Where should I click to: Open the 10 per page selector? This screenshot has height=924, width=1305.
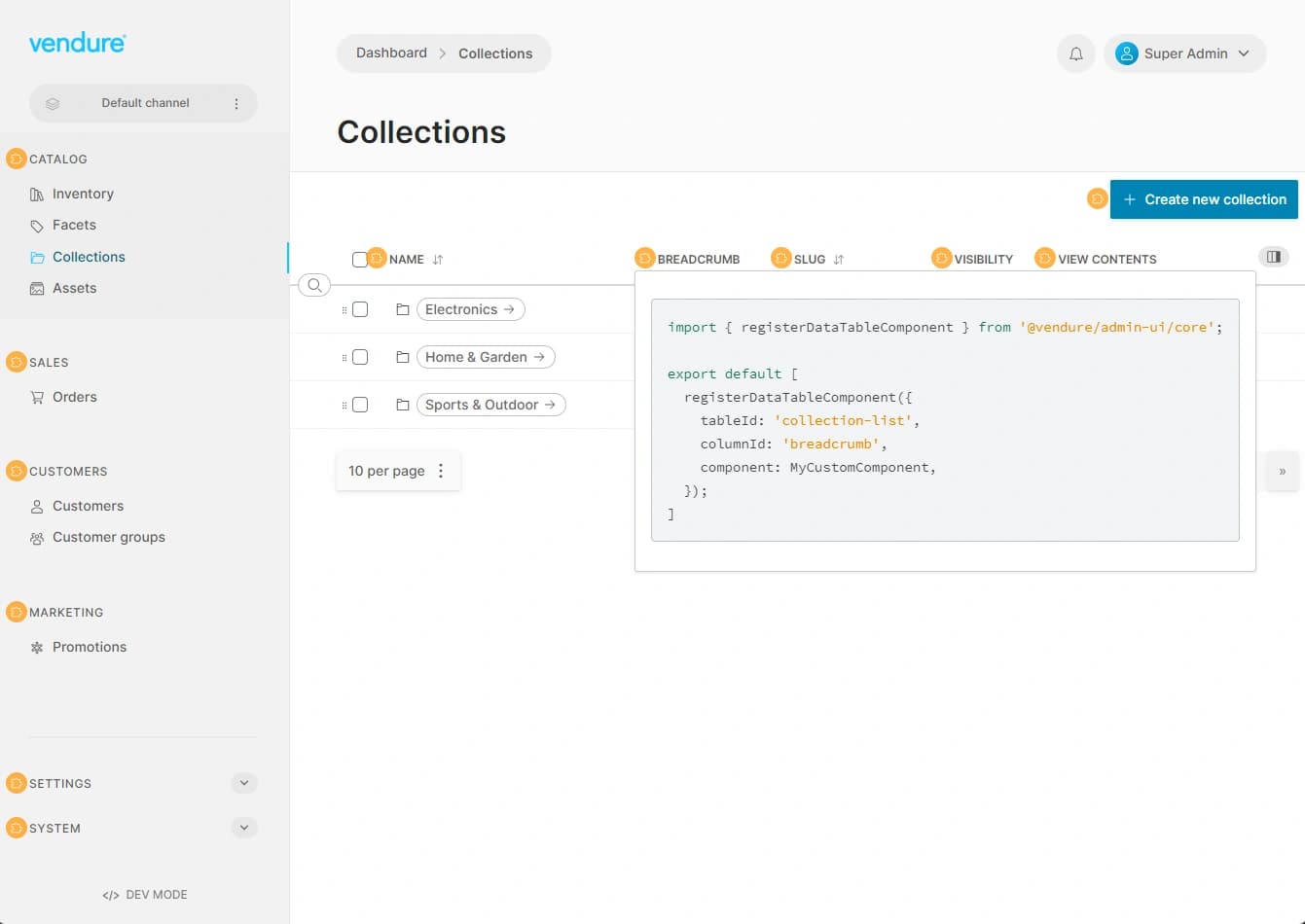[x=397, y=471]
